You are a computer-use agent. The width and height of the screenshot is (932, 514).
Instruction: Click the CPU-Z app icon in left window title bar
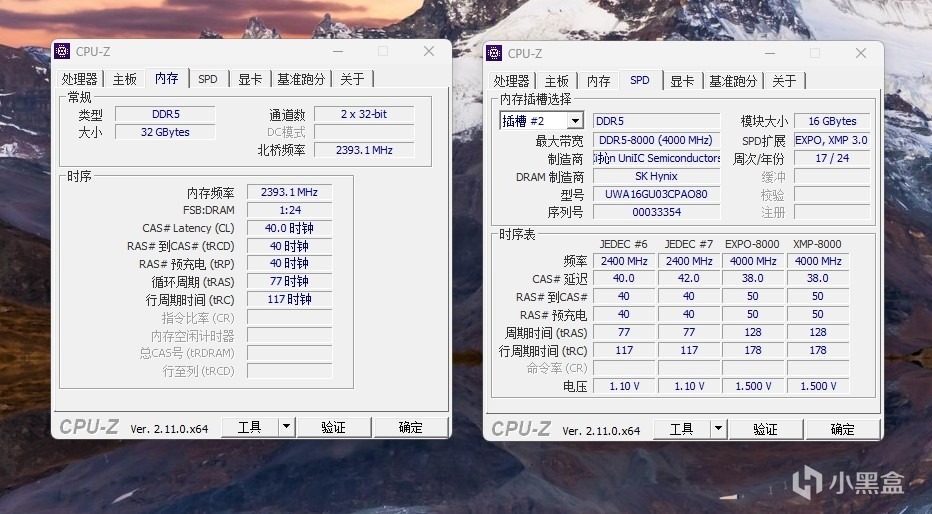point(62,52)
